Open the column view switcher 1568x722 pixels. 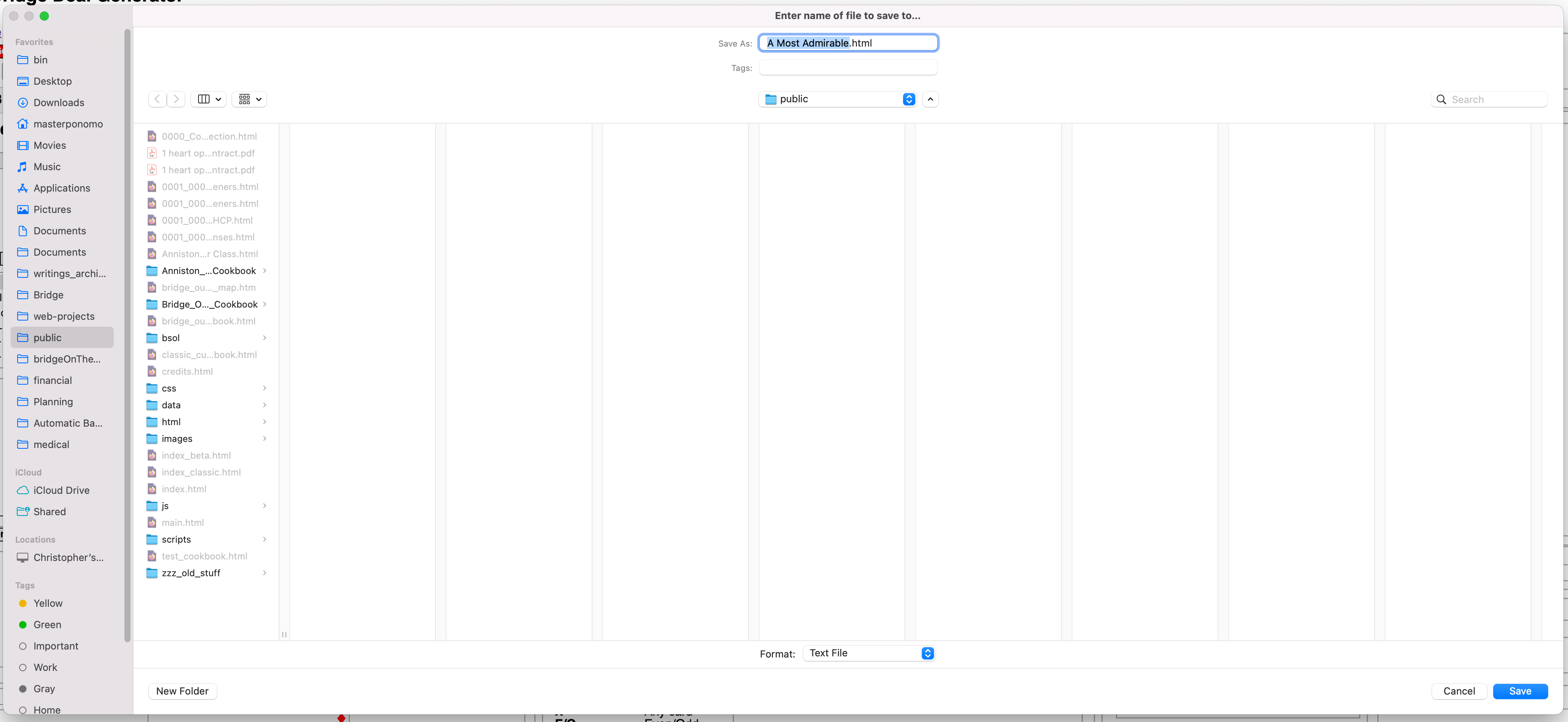tap(208, 99)
